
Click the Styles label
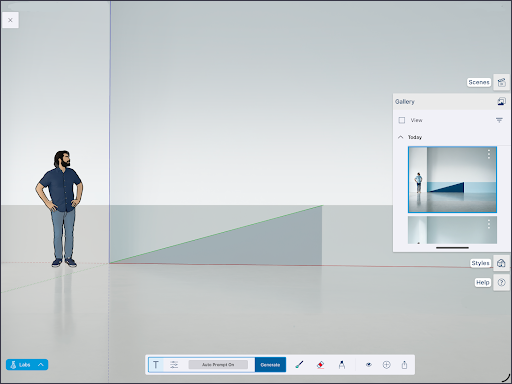(x=480, y=263)
